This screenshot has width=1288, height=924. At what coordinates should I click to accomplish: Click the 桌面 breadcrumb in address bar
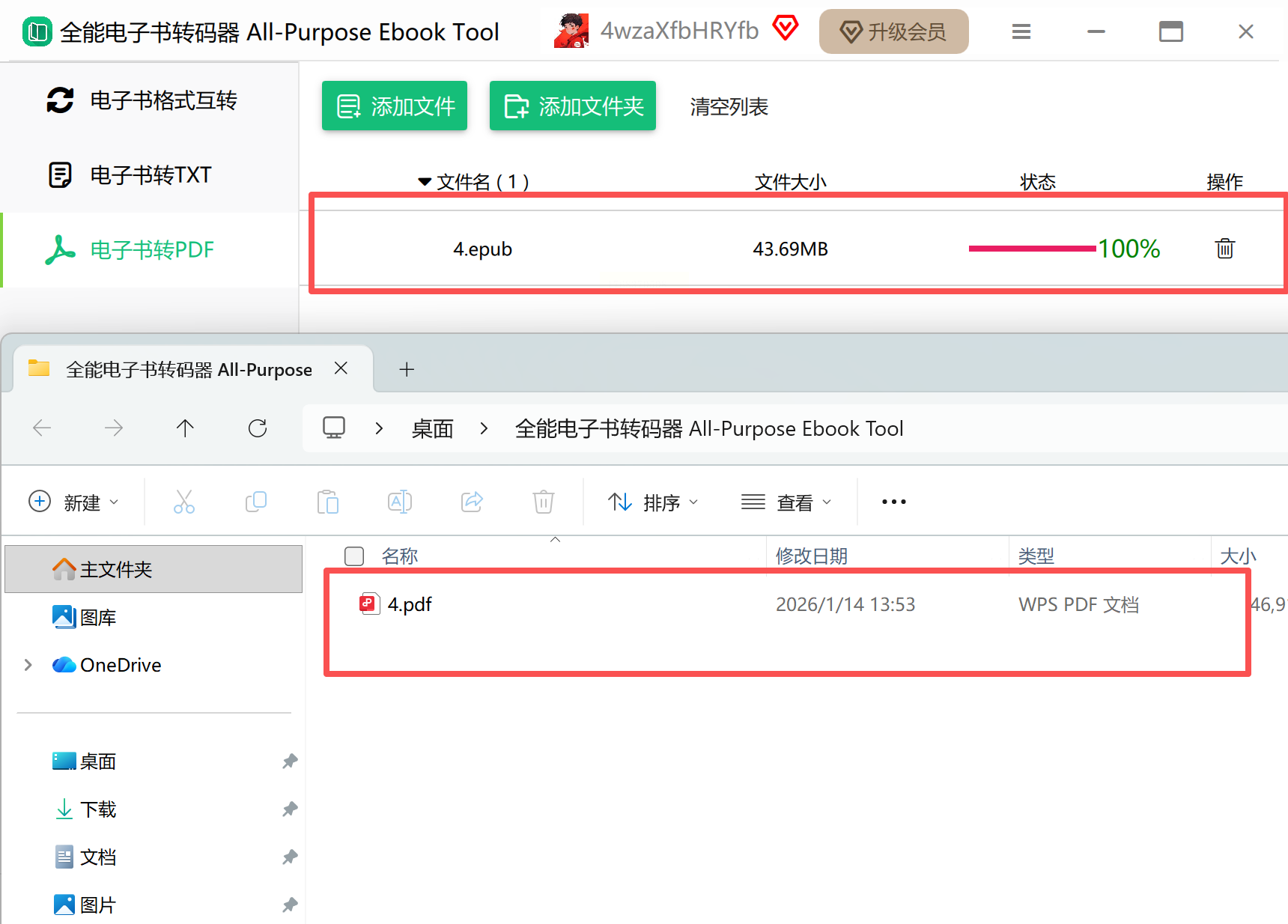point(433,428)
